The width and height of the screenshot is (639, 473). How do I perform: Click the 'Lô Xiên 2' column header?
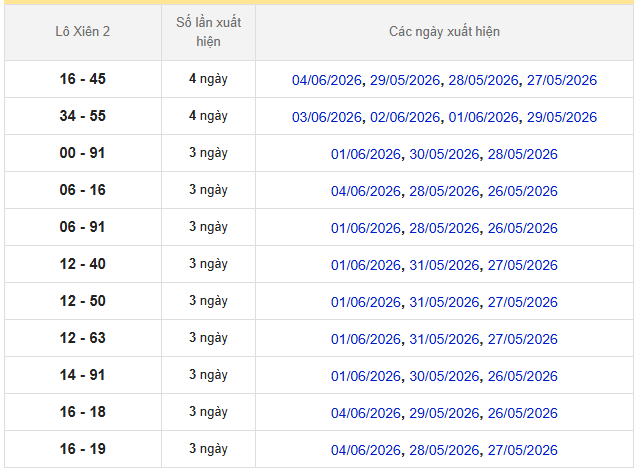coord(83,32)
